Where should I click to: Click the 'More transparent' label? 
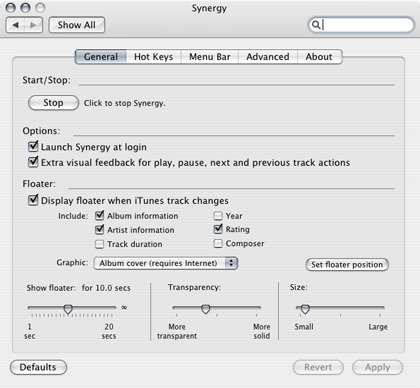pyautogui.click(x=177, y=331)
